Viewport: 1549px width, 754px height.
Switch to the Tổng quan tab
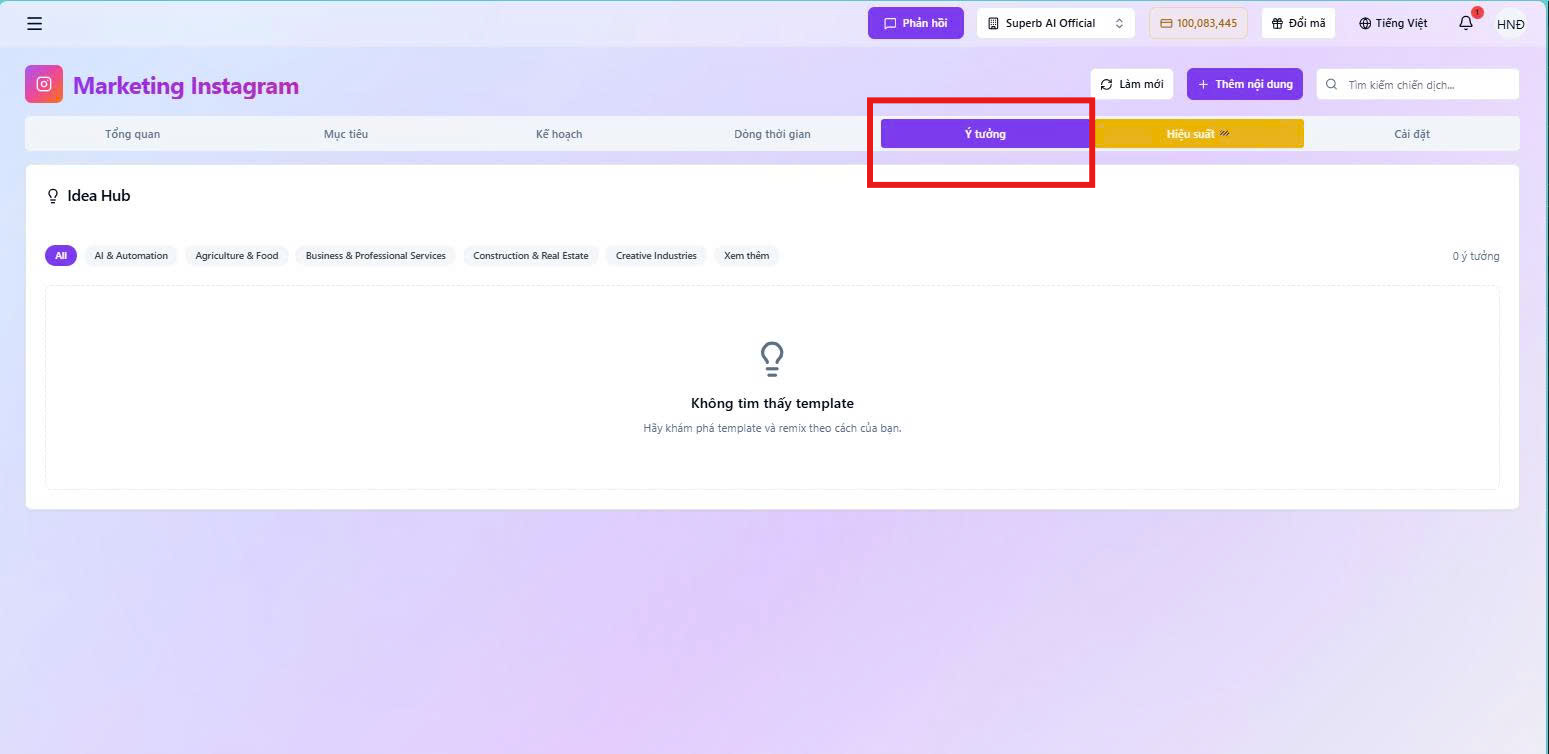tap(132, 134)
